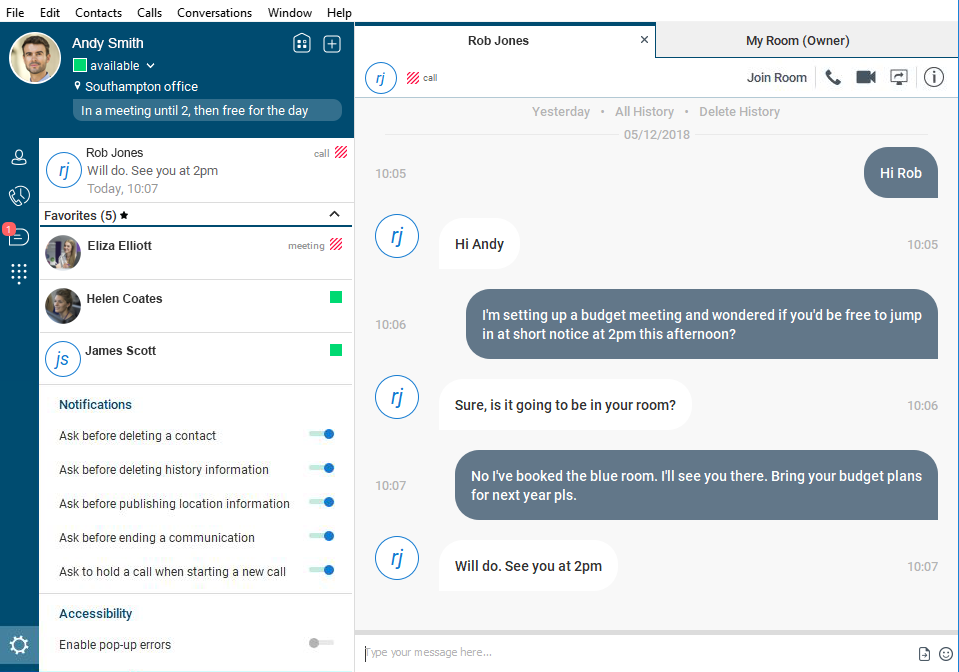The width and height of the screenshot is (959, 672).
Task: Click the budget meeting message bubble
Action: point(702,324)
